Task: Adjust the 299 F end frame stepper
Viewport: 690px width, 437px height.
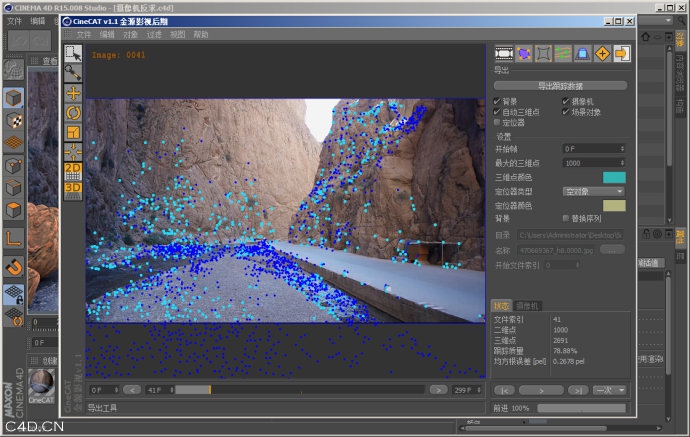Action: 479,390
